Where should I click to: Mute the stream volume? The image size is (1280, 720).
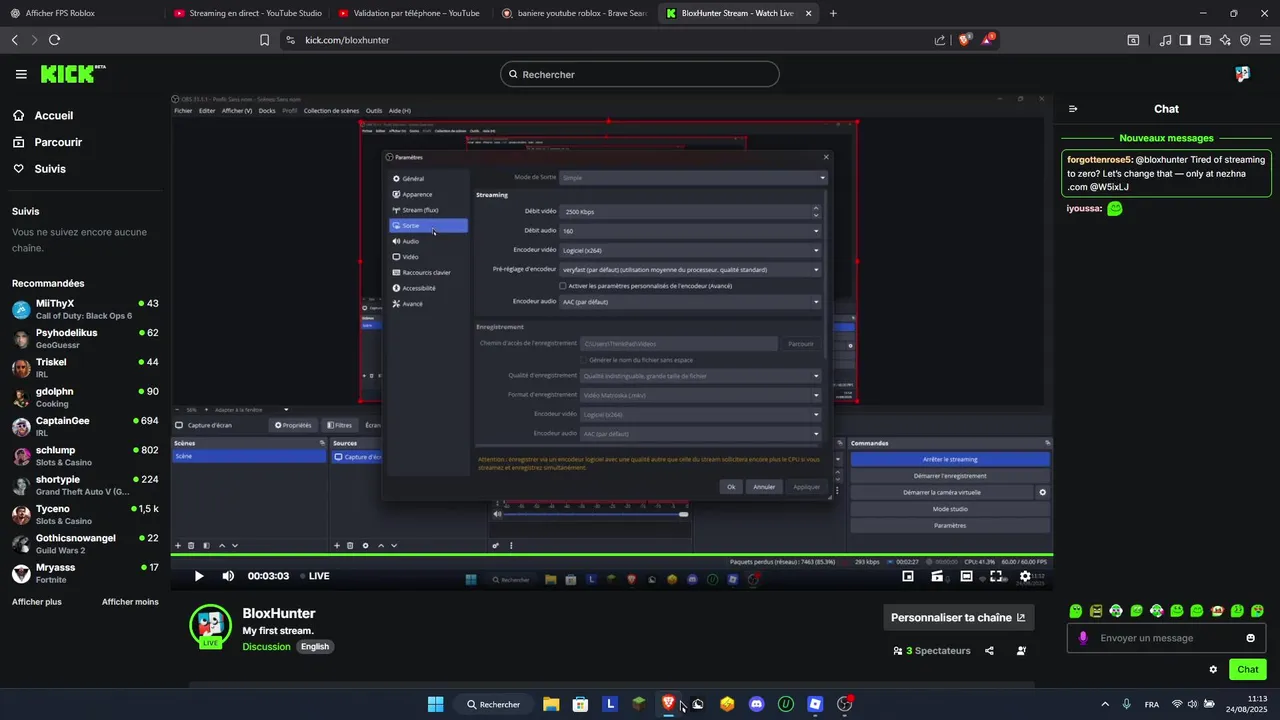pyautogui.click(x=228, y=576)
